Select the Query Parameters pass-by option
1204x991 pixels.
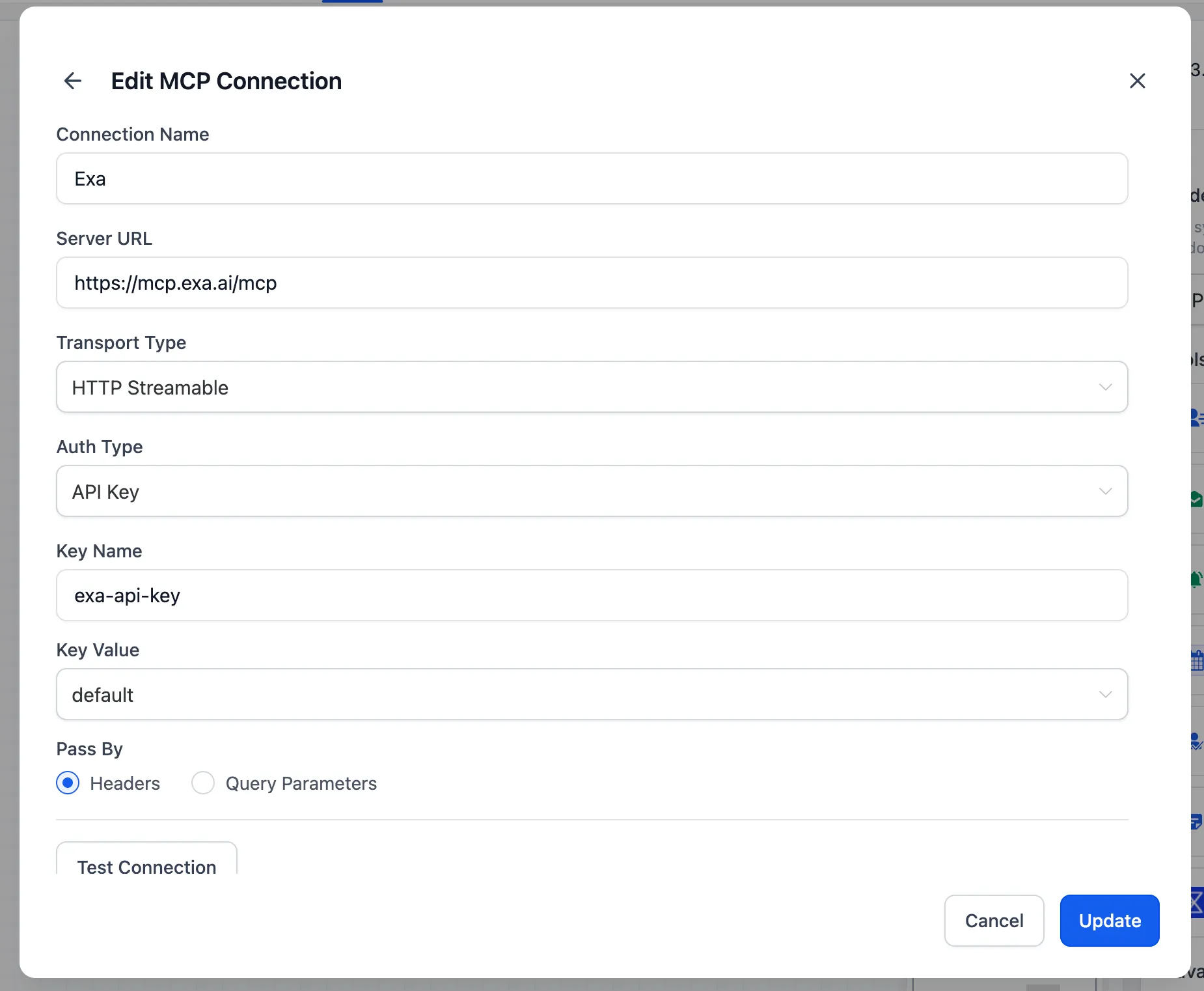[x=202, y=783]
